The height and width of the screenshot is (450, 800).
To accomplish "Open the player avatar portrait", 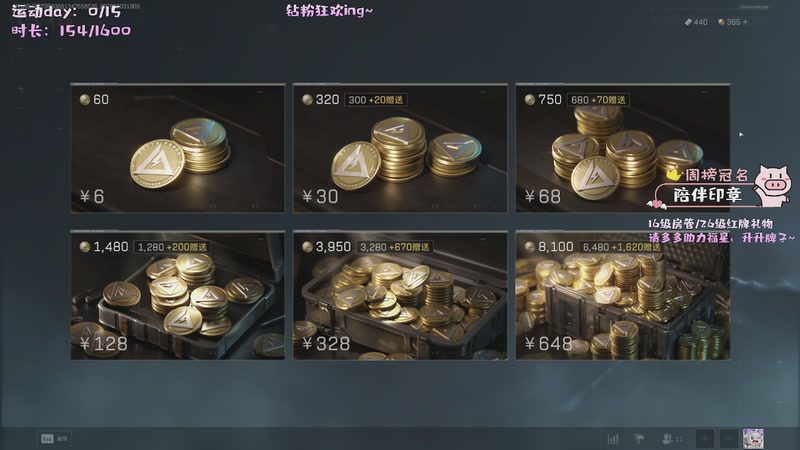I will (753, 438).
